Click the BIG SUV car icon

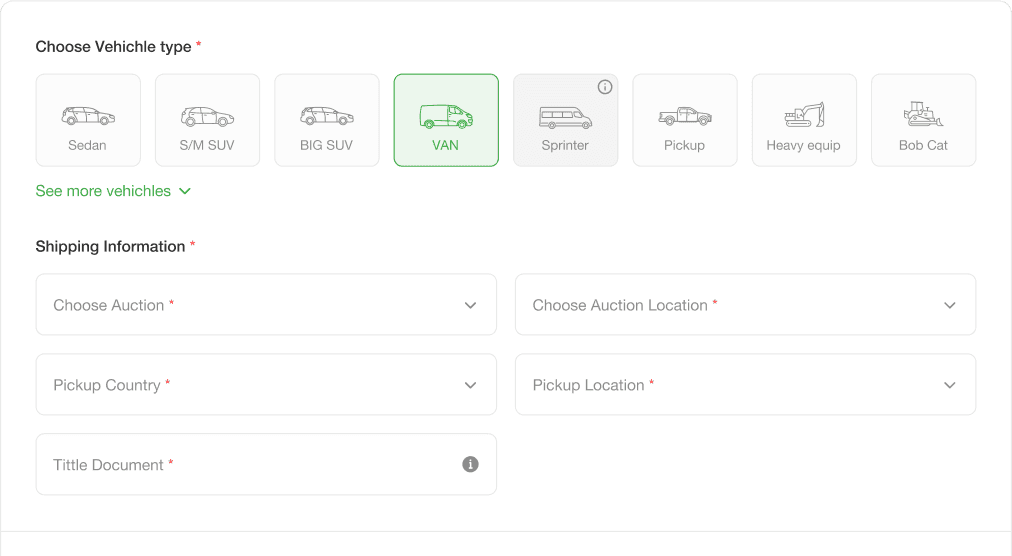(x=327, y=116)
